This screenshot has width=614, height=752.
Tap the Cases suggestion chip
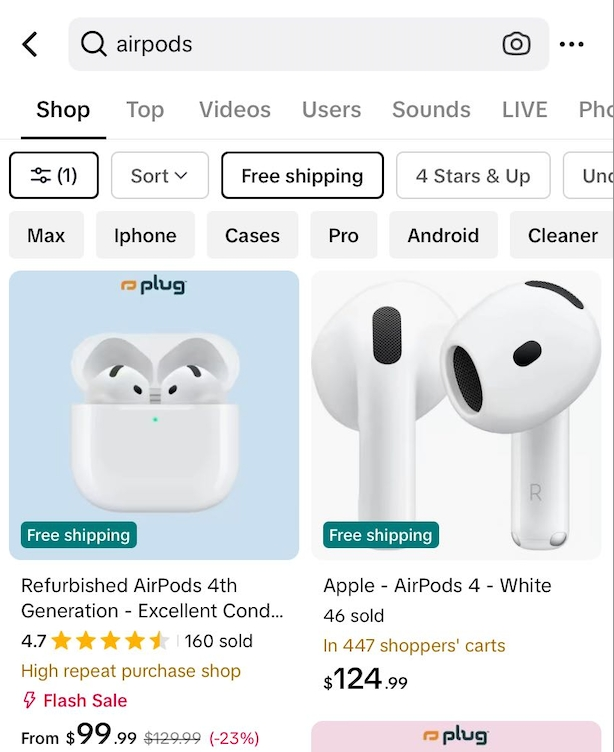252,236
